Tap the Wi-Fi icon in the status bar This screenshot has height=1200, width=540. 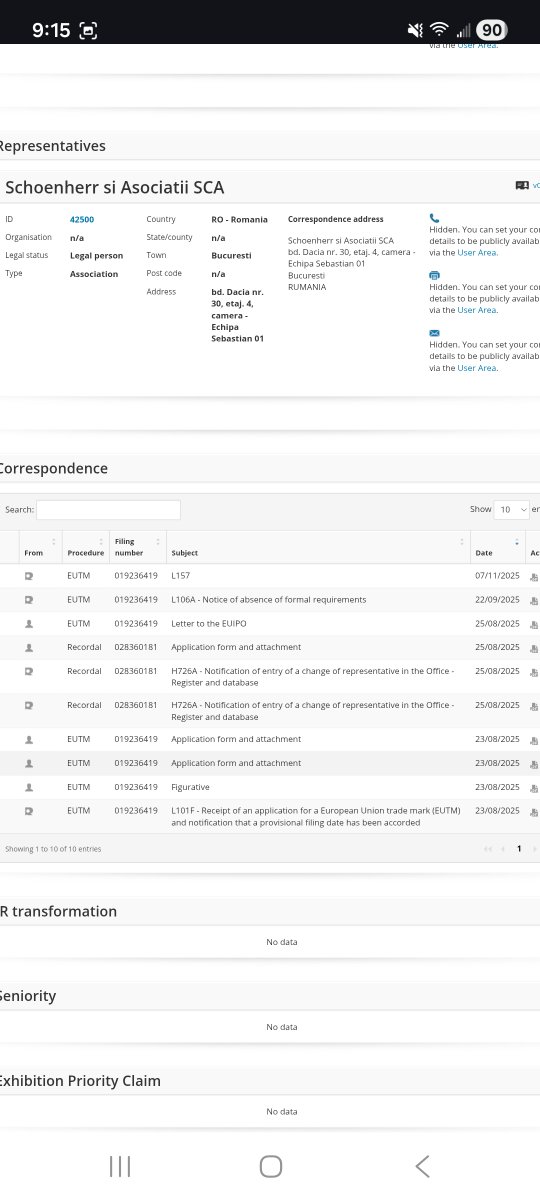pos(438,30)
